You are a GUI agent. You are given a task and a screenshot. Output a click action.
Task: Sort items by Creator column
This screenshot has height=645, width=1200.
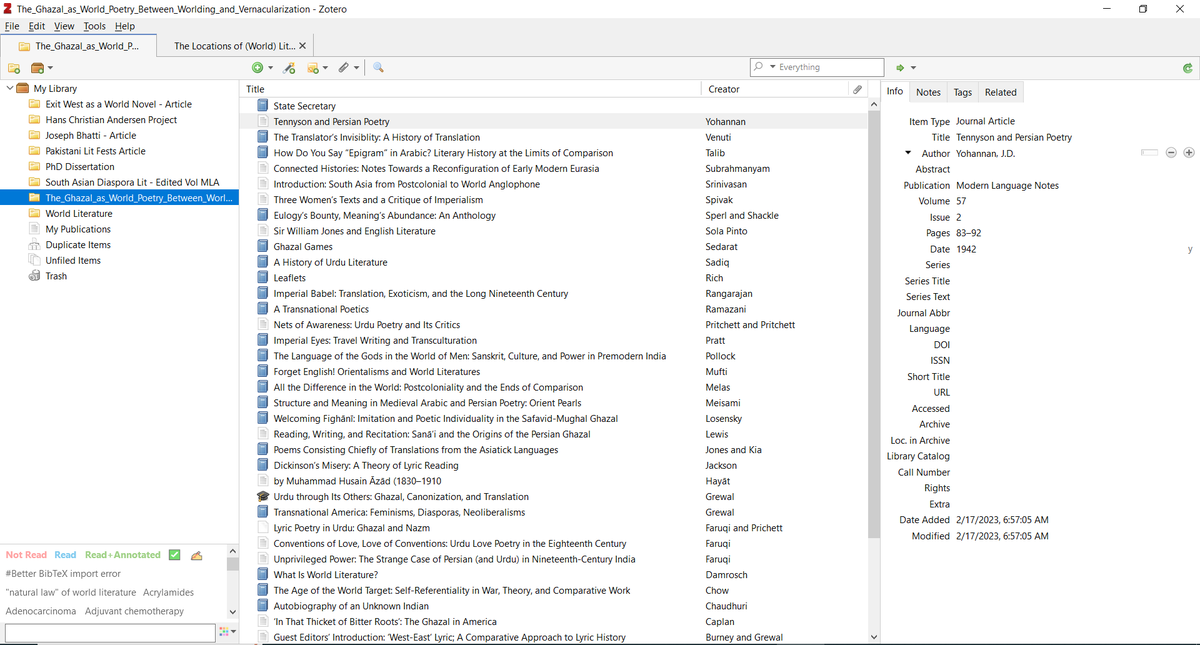775,89
